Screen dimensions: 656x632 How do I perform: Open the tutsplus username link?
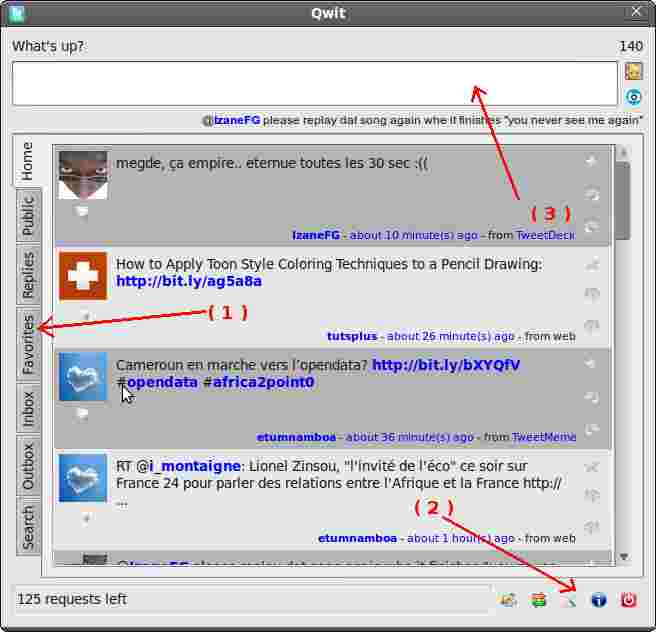coord(352,336)
